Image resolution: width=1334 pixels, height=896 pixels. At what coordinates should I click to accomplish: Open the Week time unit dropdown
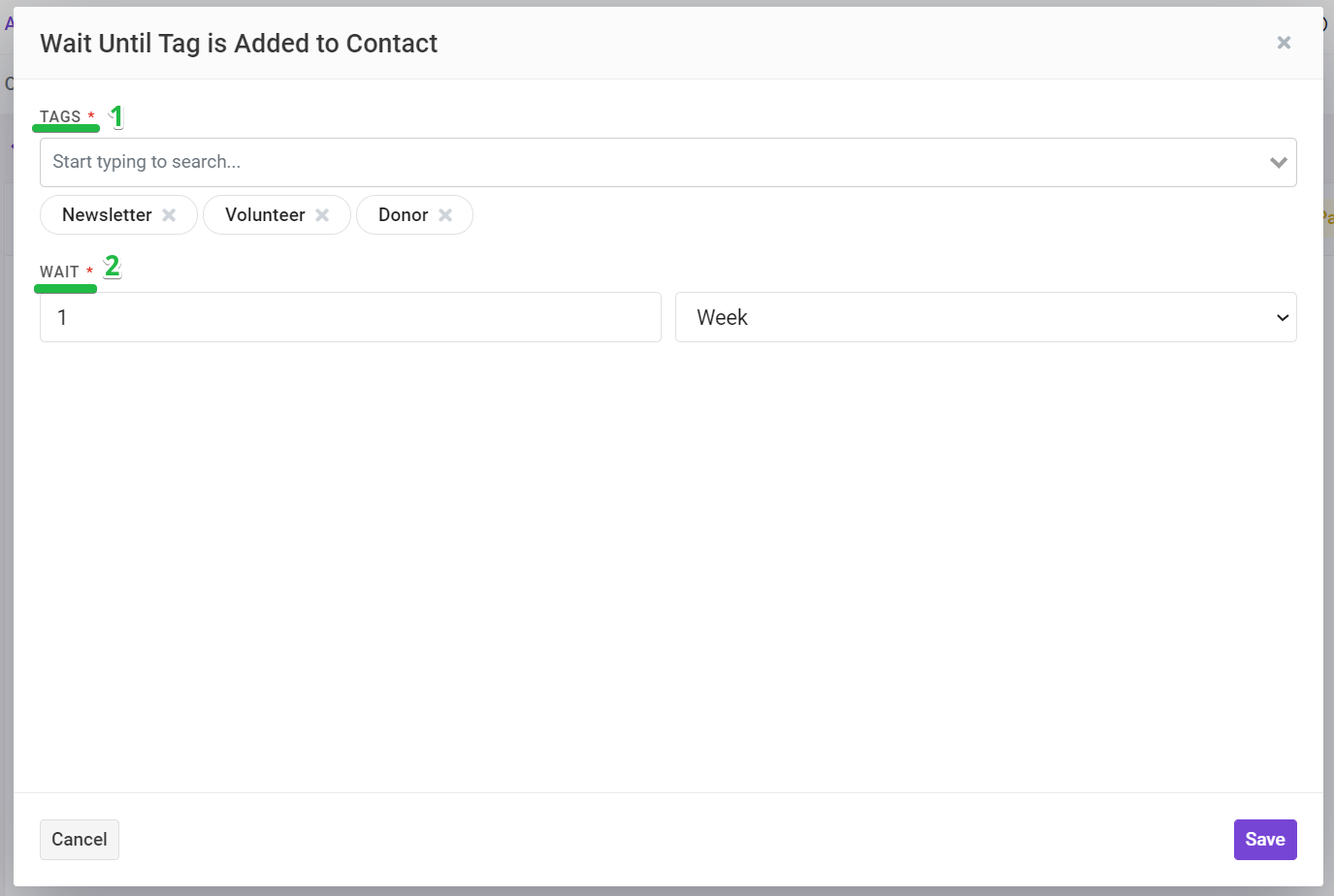point(986,317)
